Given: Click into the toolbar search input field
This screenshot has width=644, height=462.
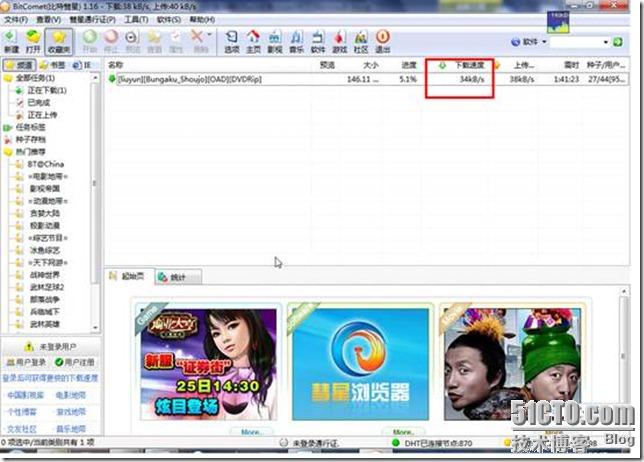Looking at the screenshot, I should coord(576,42).
